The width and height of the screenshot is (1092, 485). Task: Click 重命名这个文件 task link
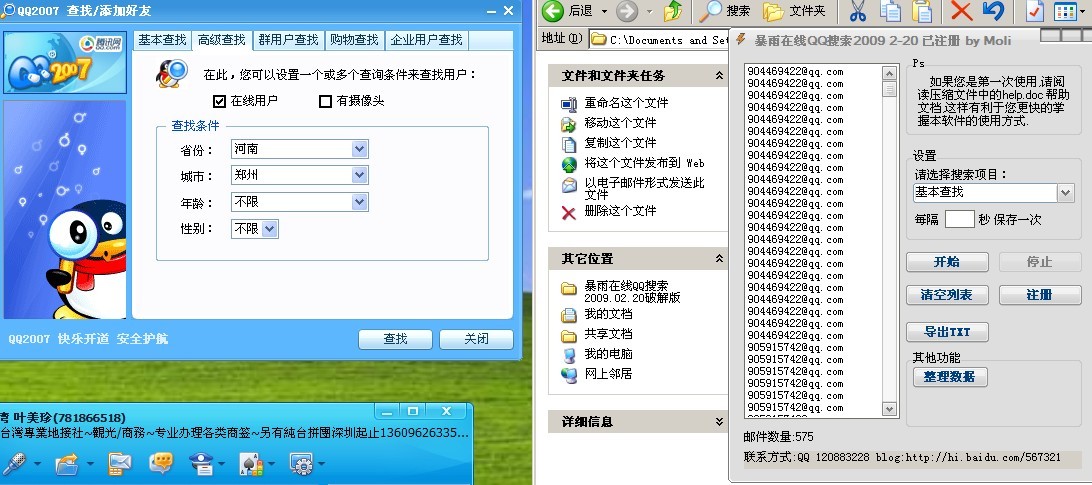click(626, 103)
